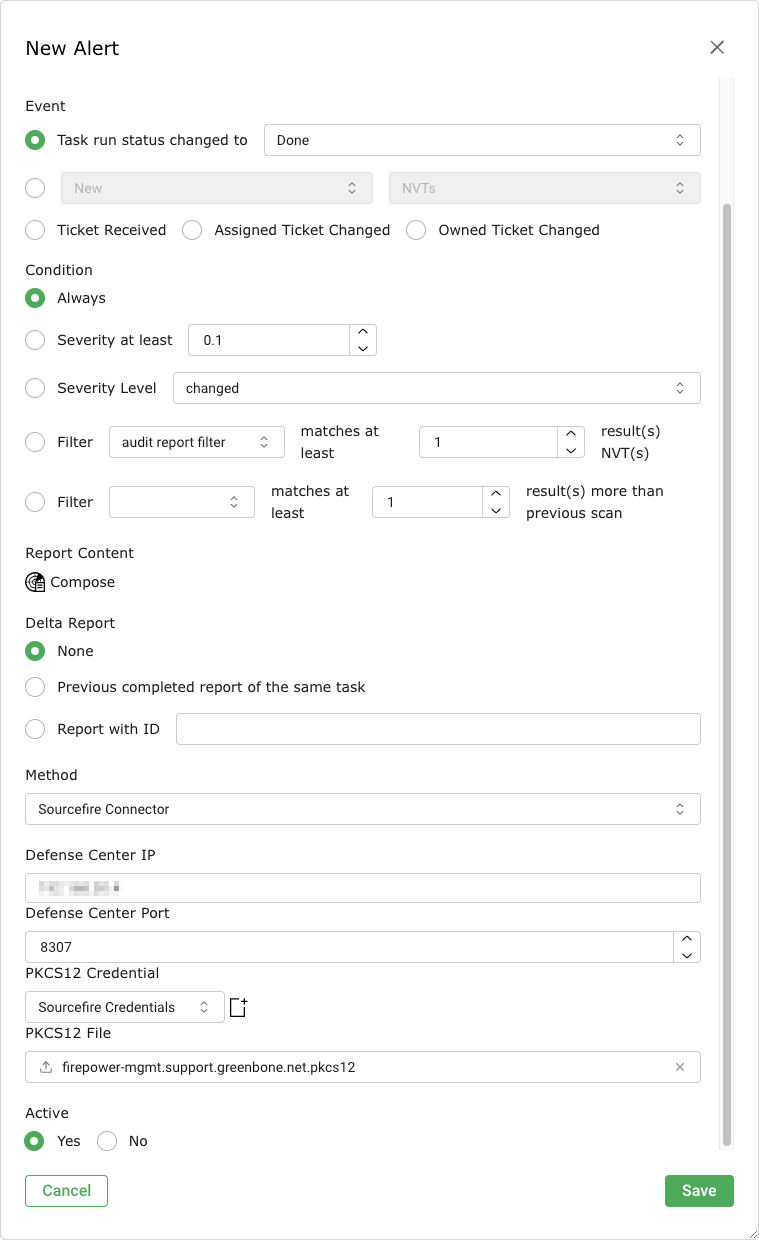Click the Report with ID text field
759x1240 pixels.
click(438, 729)
